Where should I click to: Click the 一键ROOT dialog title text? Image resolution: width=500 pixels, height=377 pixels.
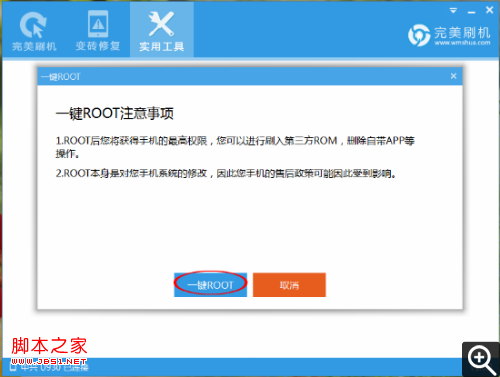(60, 77)
